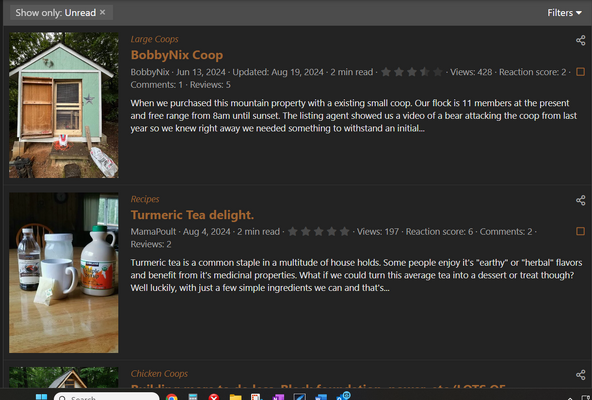The image size is (592, 400).
Task: Open the Windows Start menu
Action: tap(42, 397)
